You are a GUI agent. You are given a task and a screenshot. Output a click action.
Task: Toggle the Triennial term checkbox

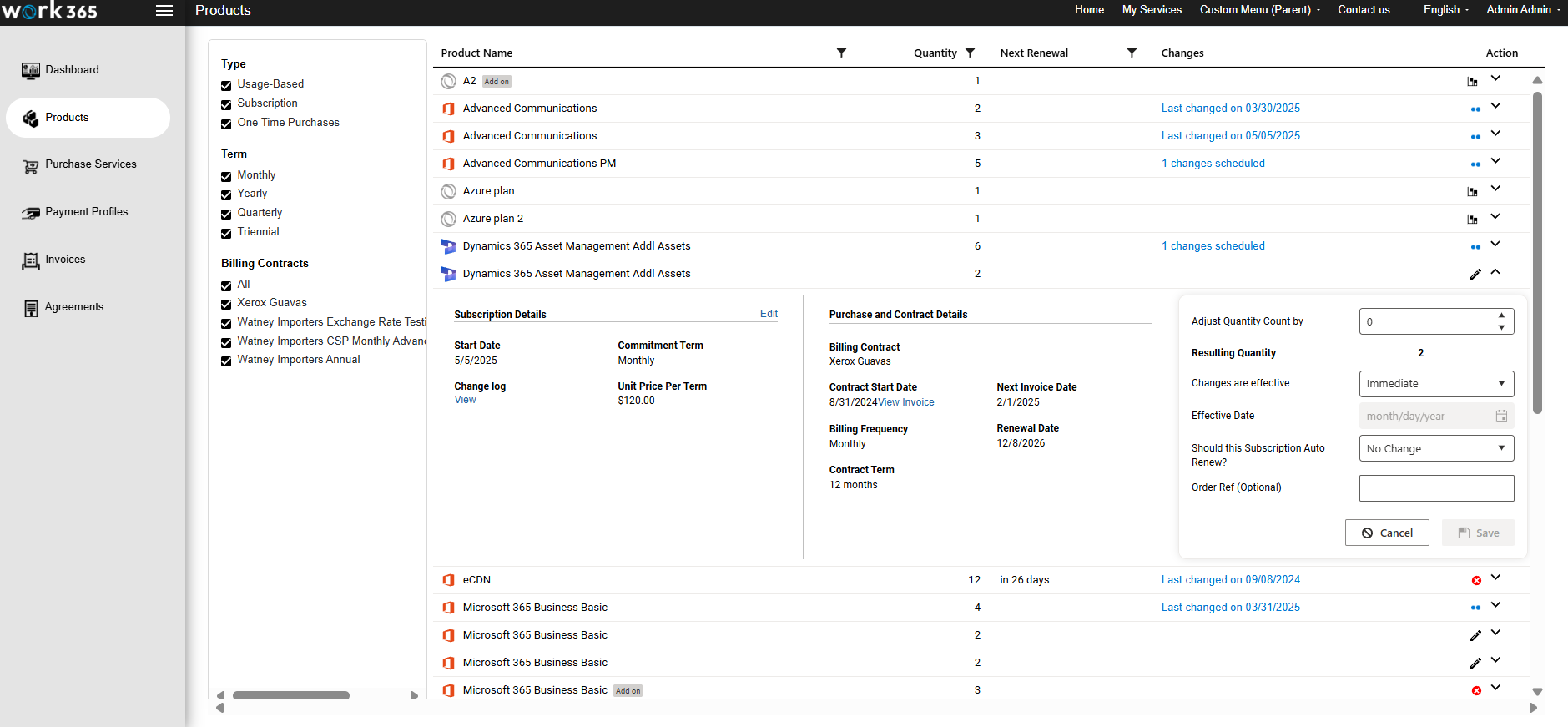click(226, 233)
